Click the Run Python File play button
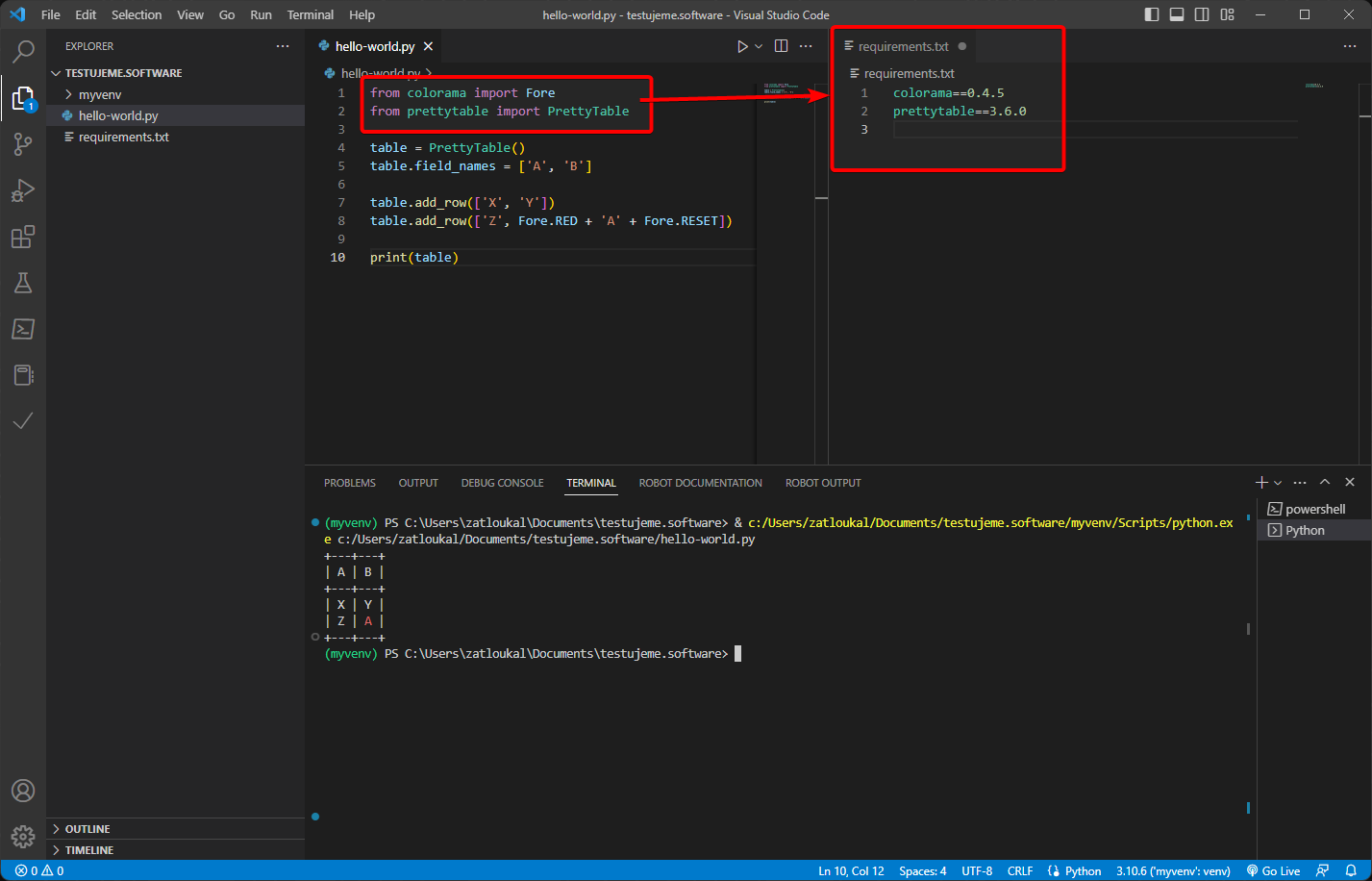1372x881 pixels. [741, 46]
